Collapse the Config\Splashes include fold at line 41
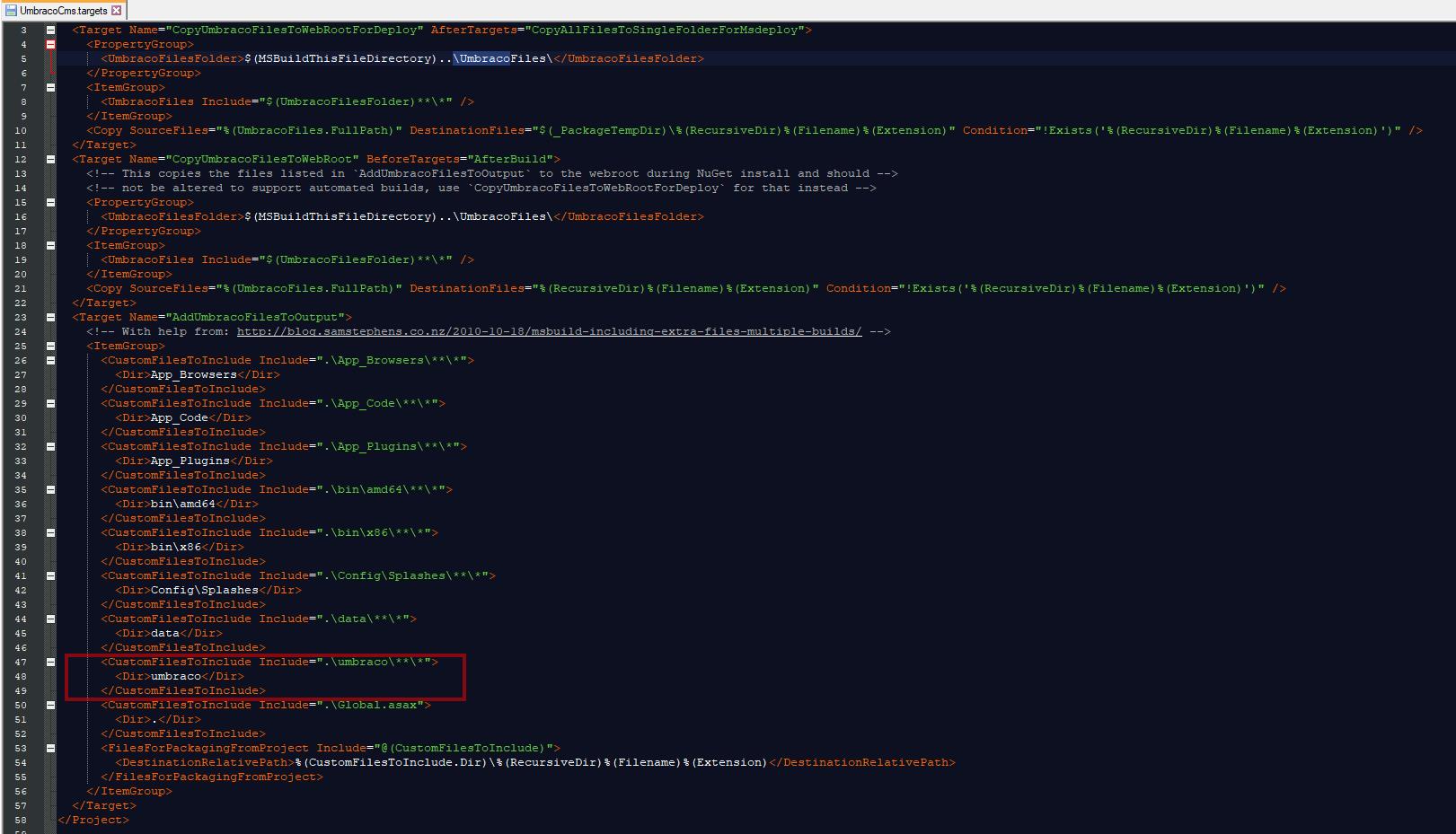Viewport: 1456px width, 834px height. pos(51,575)
